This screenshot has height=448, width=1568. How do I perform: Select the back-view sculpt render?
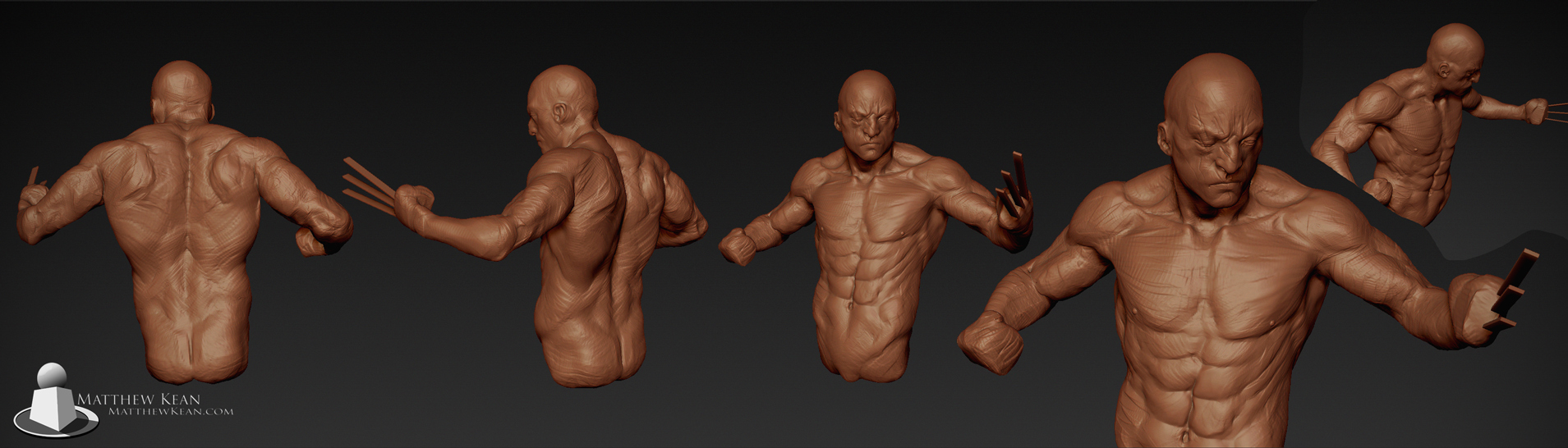pos(185,222)
